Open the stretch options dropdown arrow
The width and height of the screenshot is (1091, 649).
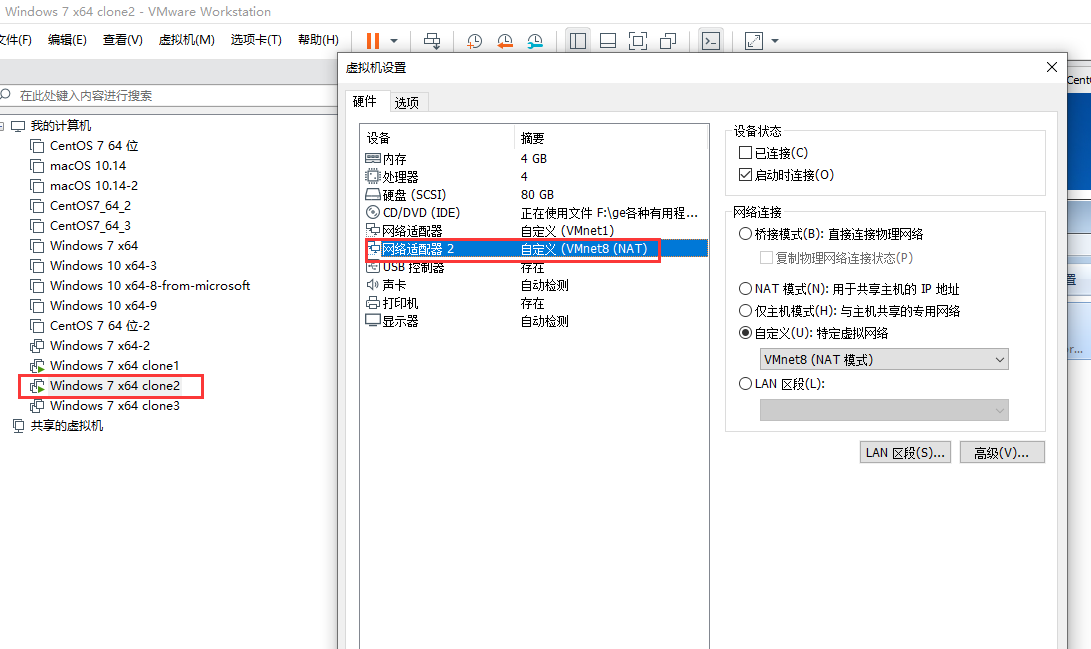775,41
